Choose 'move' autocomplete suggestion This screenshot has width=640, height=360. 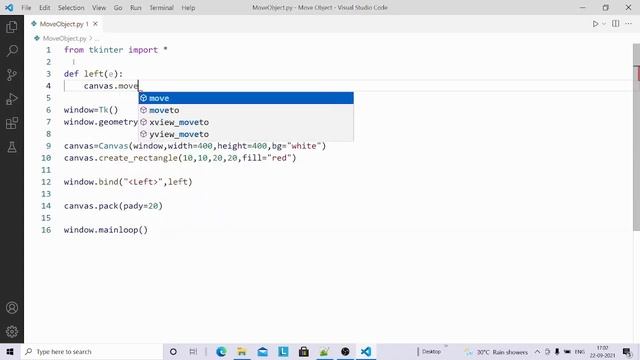tap(246, 98)
